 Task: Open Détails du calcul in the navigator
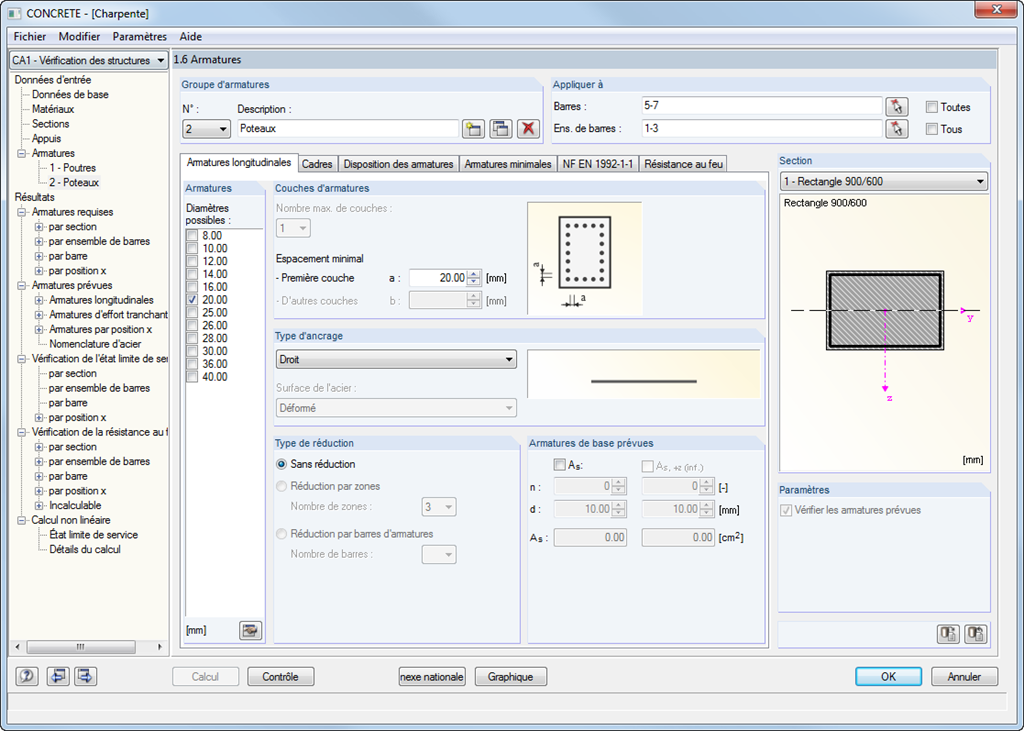85,549
